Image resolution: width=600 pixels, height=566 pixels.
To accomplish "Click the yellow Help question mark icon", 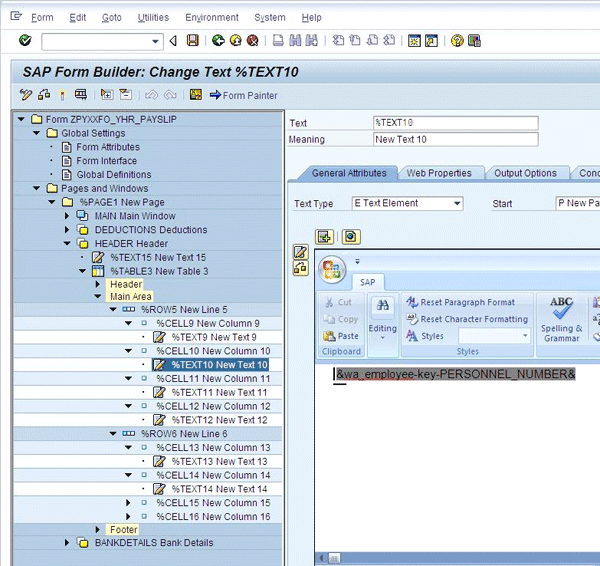I will [457, 41].
